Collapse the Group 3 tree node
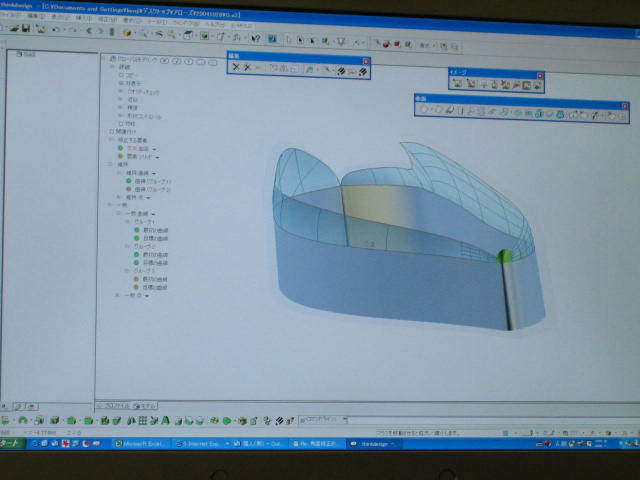 [x=127, y=271]
